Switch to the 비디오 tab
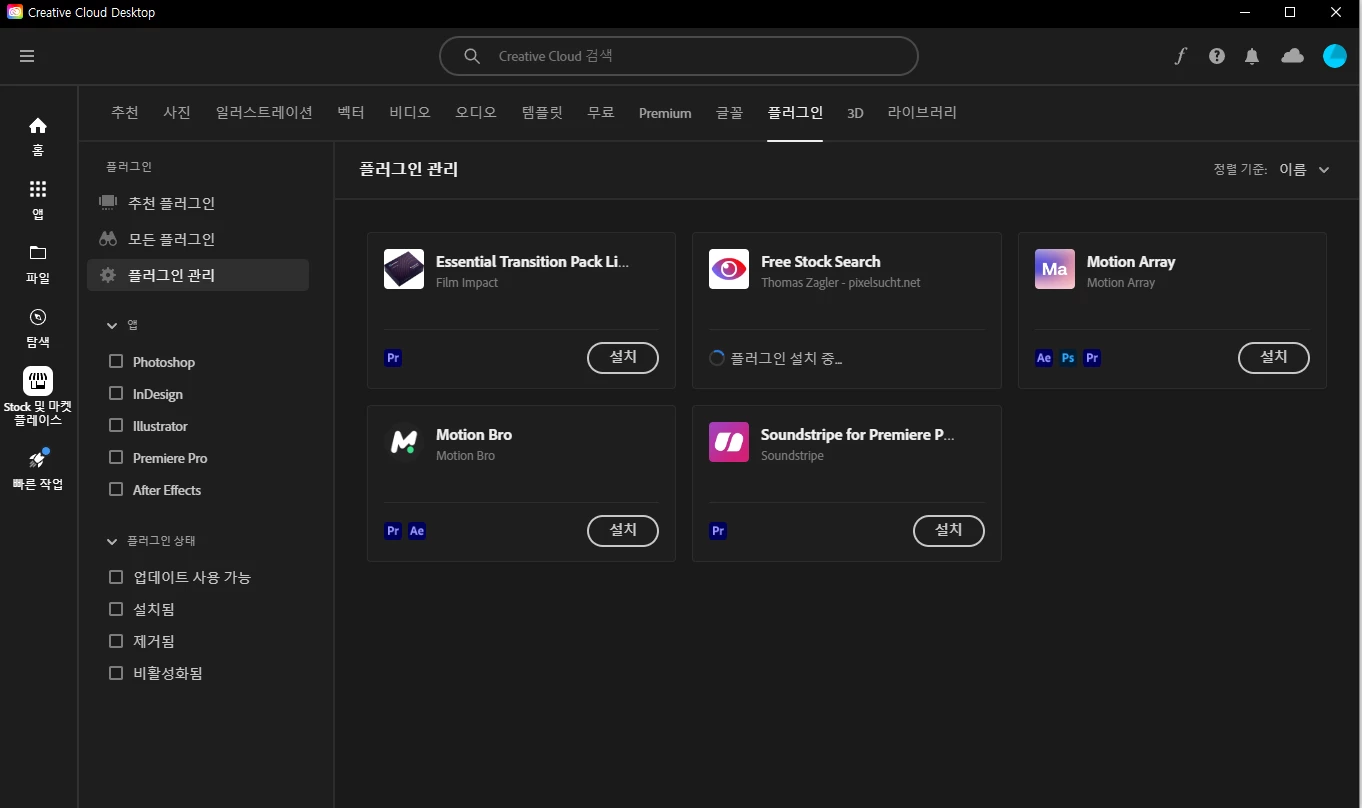The width and height of the screenshot is (1362, 808). (410, 113)
